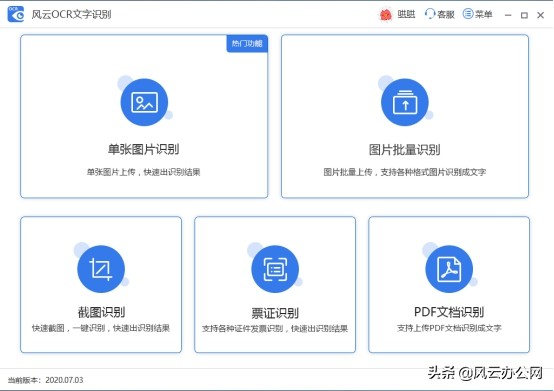Image resolution: width=554 pixels, height=391 pixels.
Task: Click the 热门功能 badge
Action: (x=247, y=43)
